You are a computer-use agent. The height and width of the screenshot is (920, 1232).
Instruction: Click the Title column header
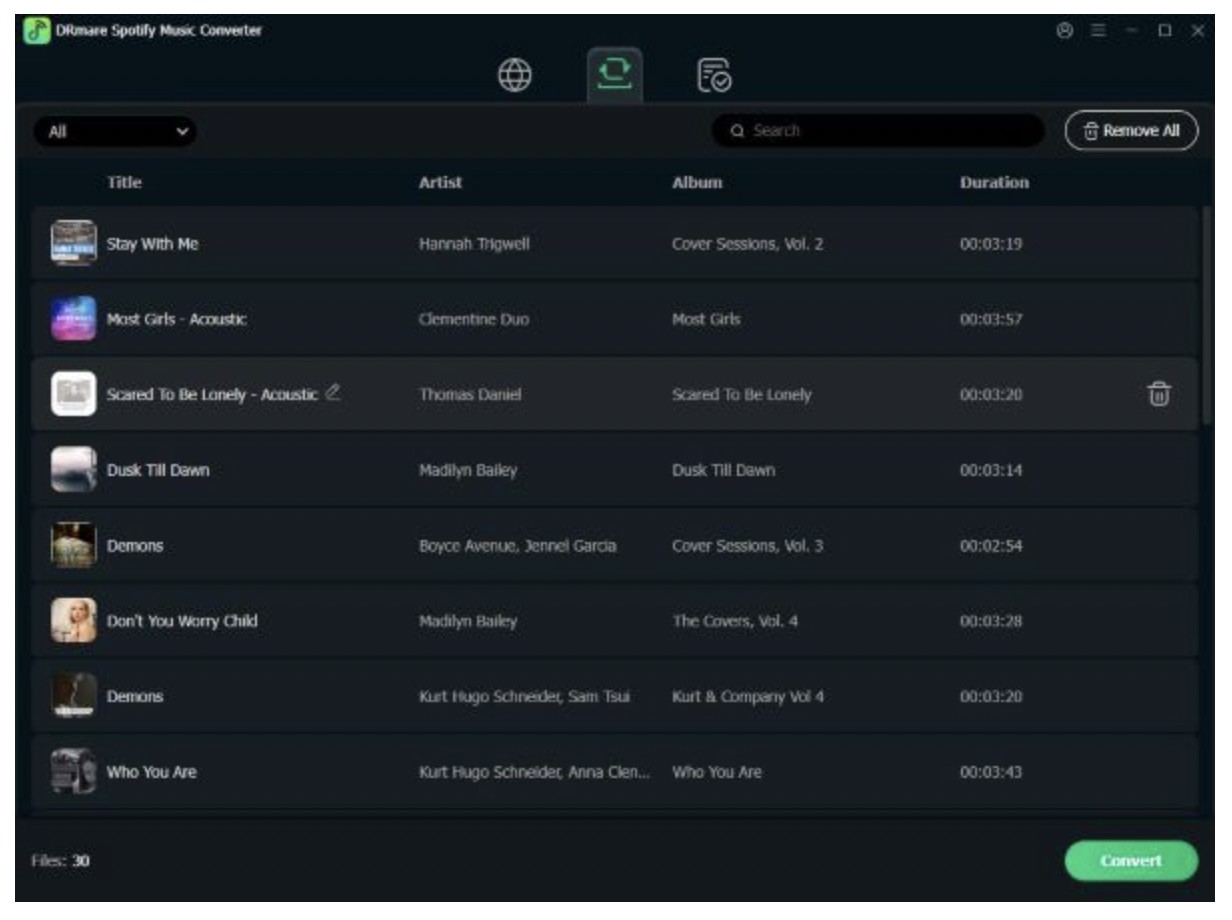click(x=125, y=184)
